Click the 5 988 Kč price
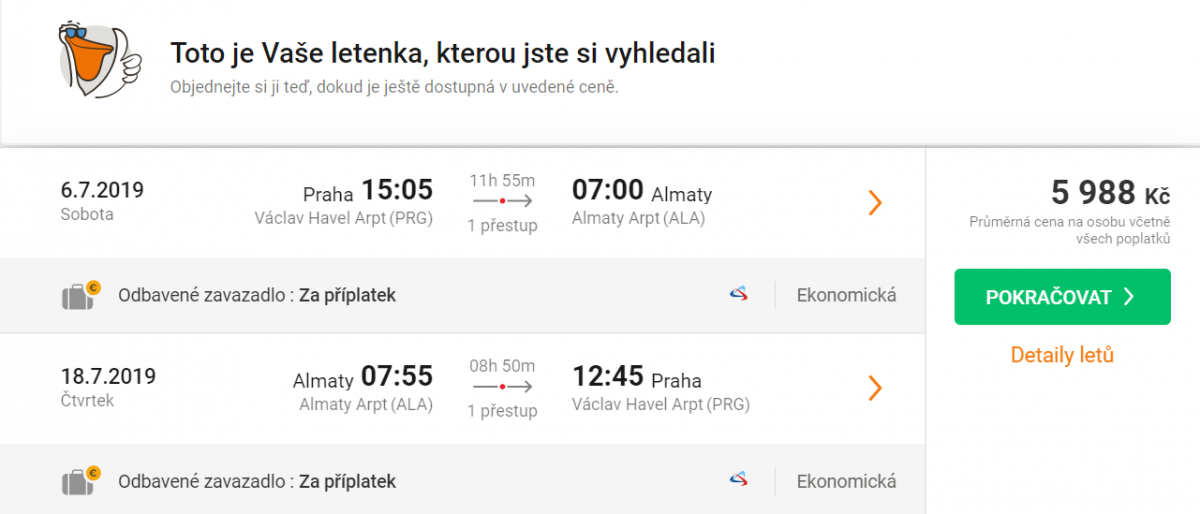Screen dimensions: 1200x514 (x=1110, y=192)
